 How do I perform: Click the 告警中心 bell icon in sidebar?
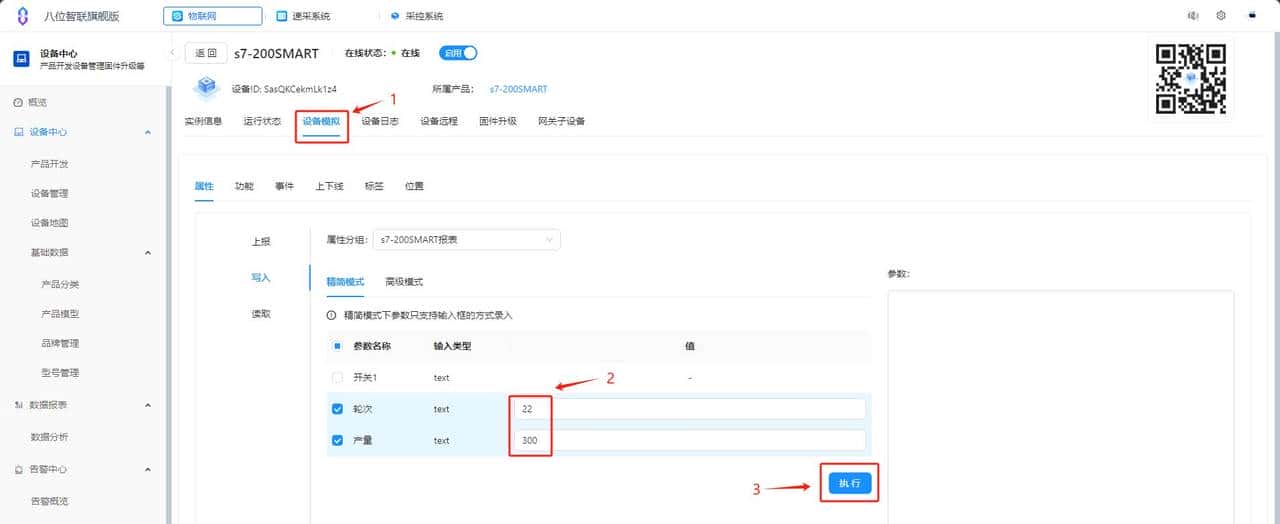pos(18,469)
